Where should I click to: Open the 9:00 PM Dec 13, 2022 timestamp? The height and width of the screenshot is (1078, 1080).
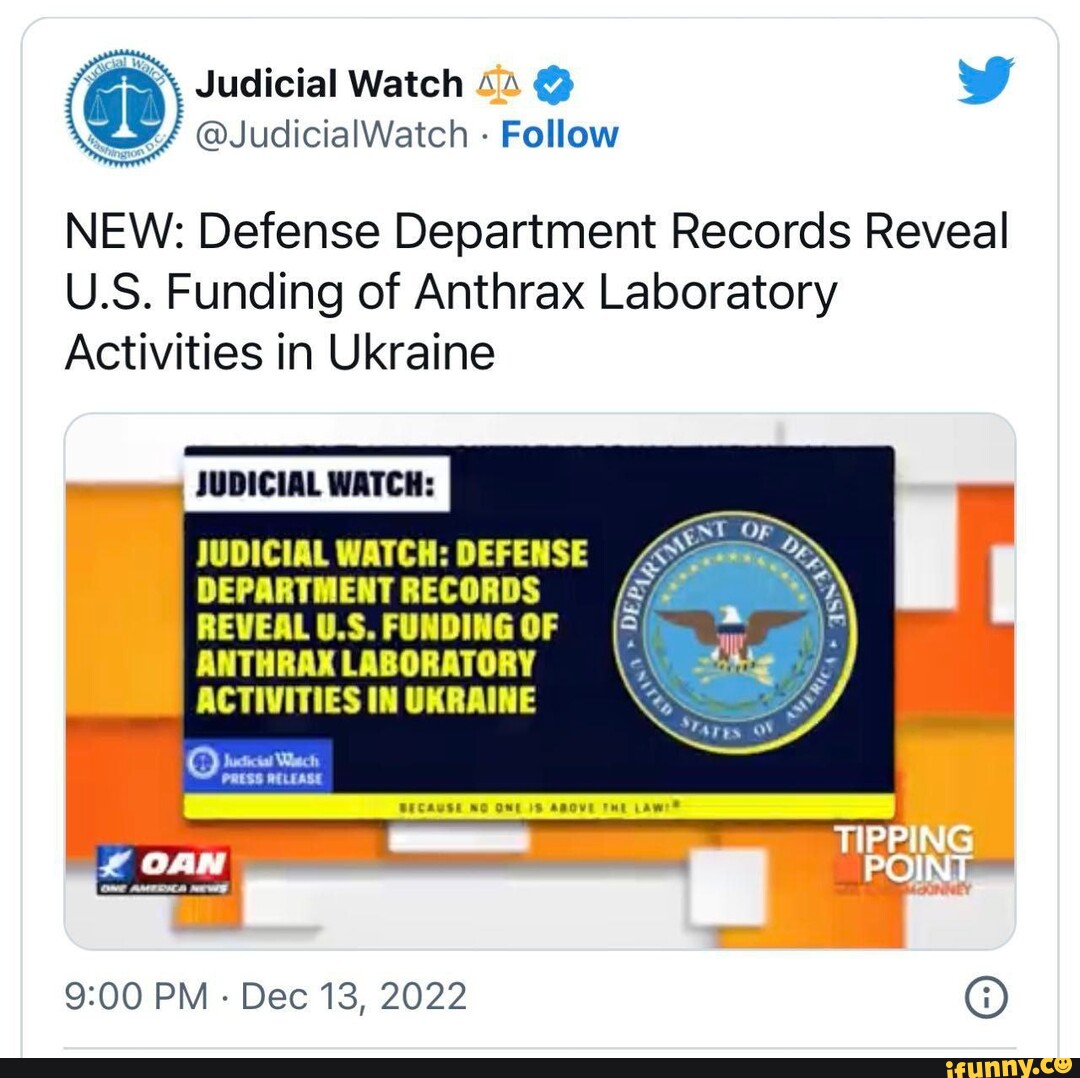(x=266, y=996)
